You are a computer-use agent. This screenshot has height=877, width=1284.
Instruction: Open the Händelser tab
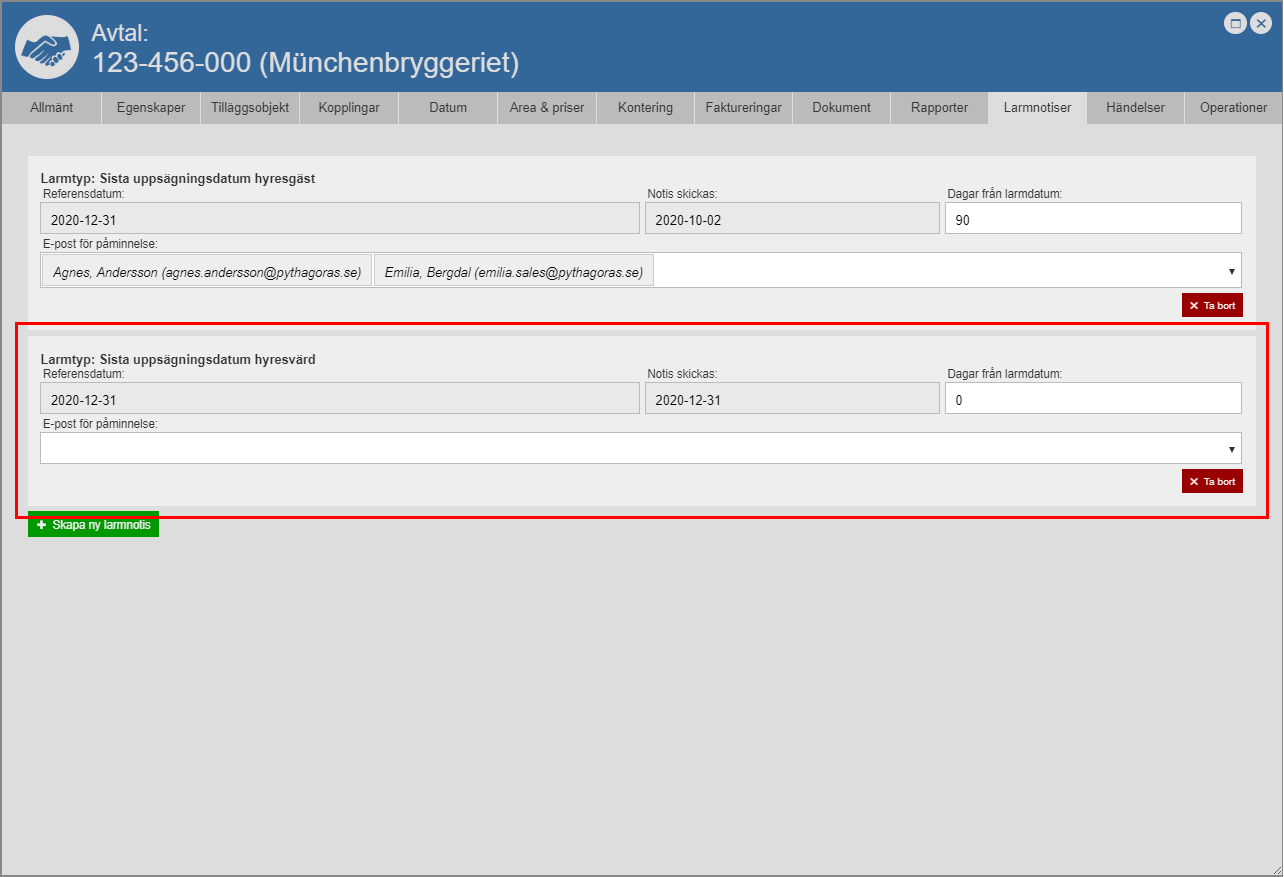[1135, 108]
